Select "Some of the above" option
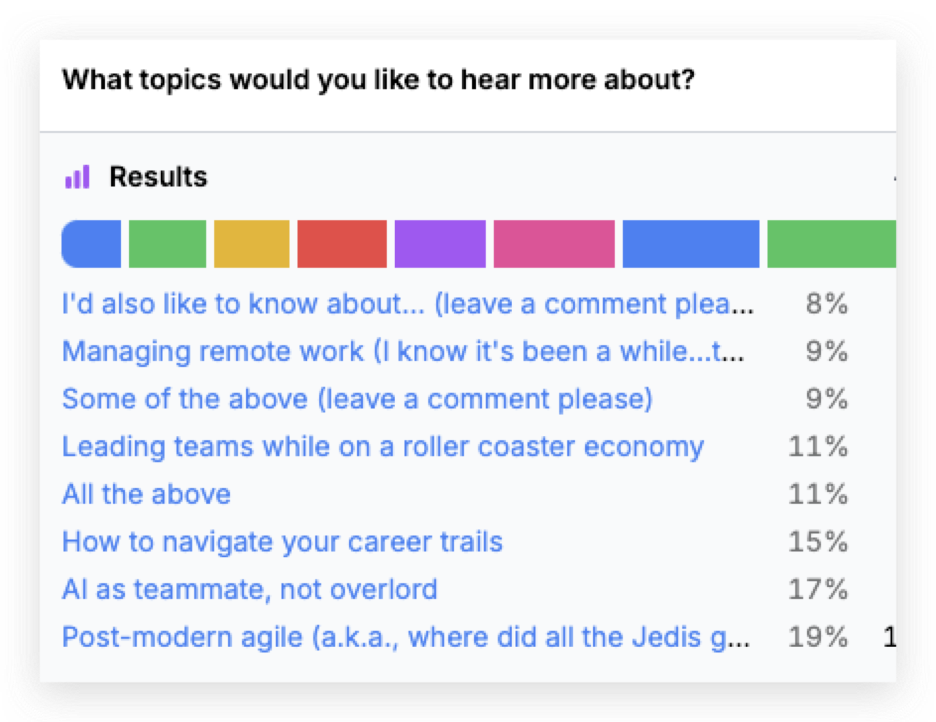Viewport: 936px width, 722px height. 357,399
